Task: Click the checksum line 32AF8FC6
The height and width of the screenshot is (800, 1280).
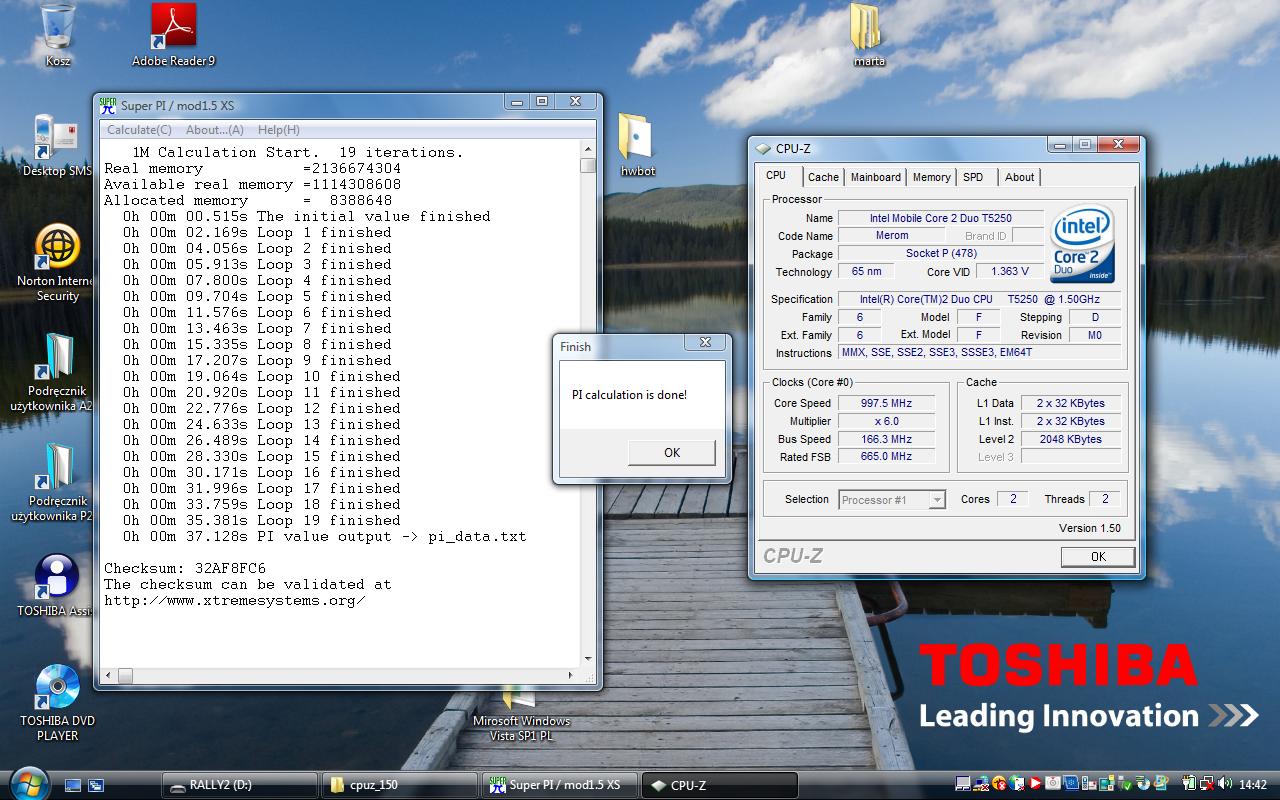Action: tap(185, 568)
